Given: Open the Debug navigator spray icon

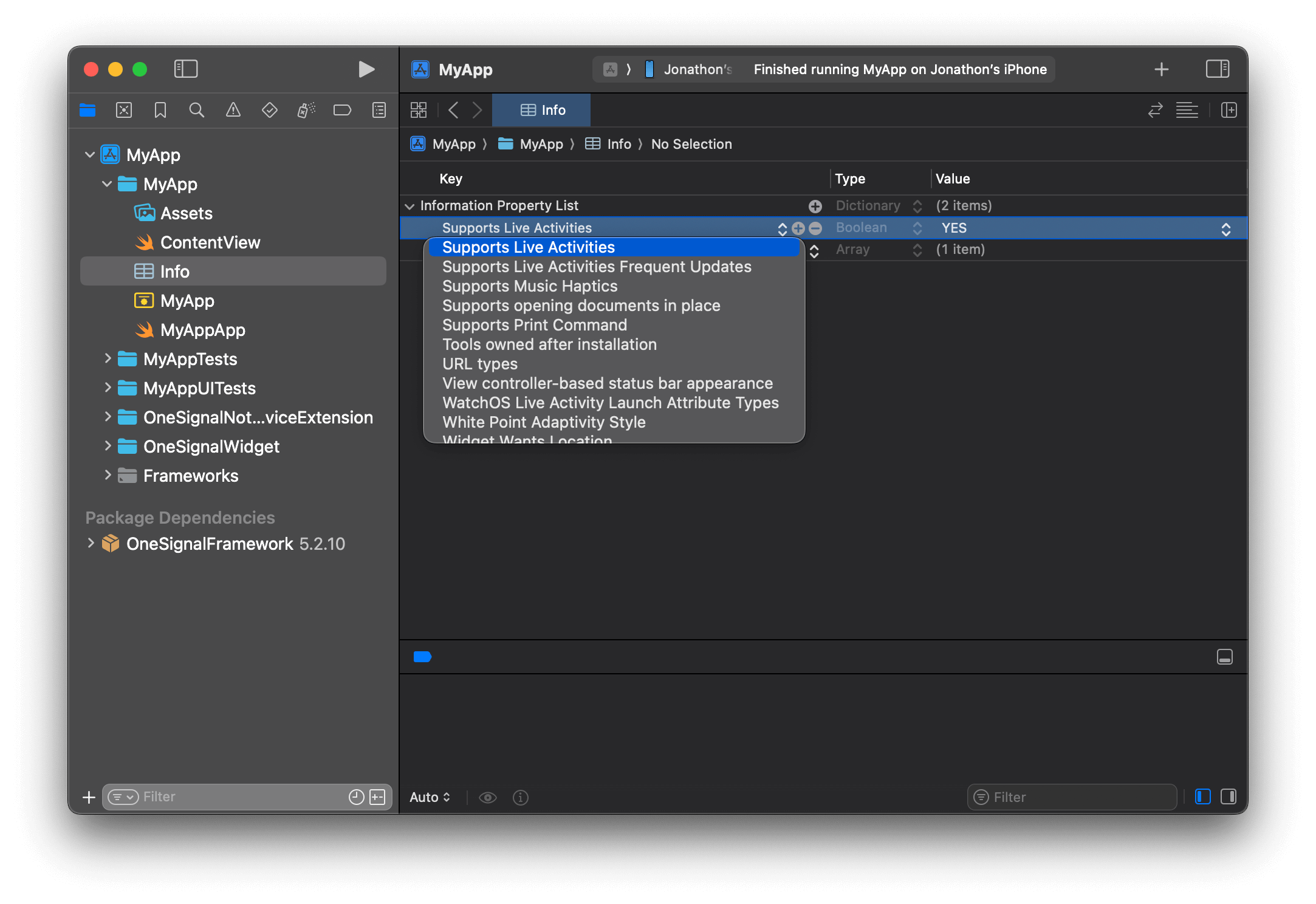Looking at the screenshot, I should pos(306,110).
